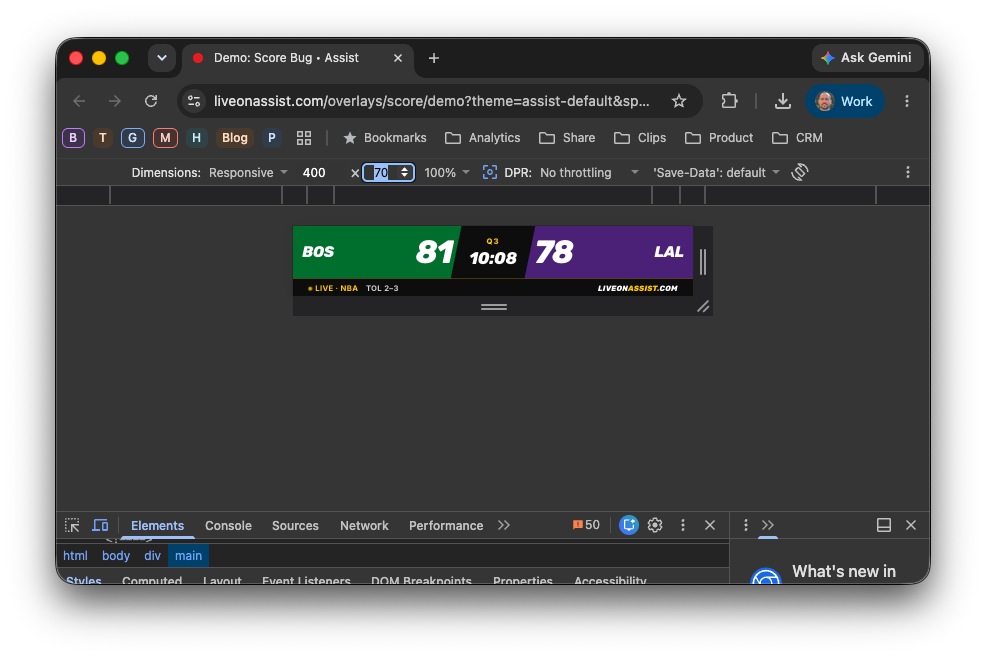Viewport: 986px width, 658px height.
Task: Open the 100% zoom dropdown
Action: coord(446,172)
